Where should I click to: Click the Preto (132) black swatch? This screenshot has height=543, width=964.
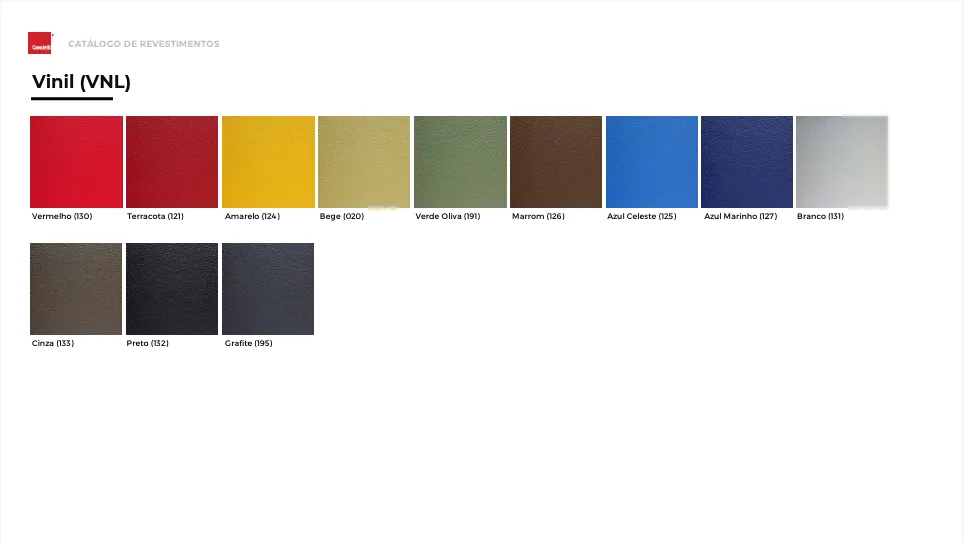click(172, 289)
